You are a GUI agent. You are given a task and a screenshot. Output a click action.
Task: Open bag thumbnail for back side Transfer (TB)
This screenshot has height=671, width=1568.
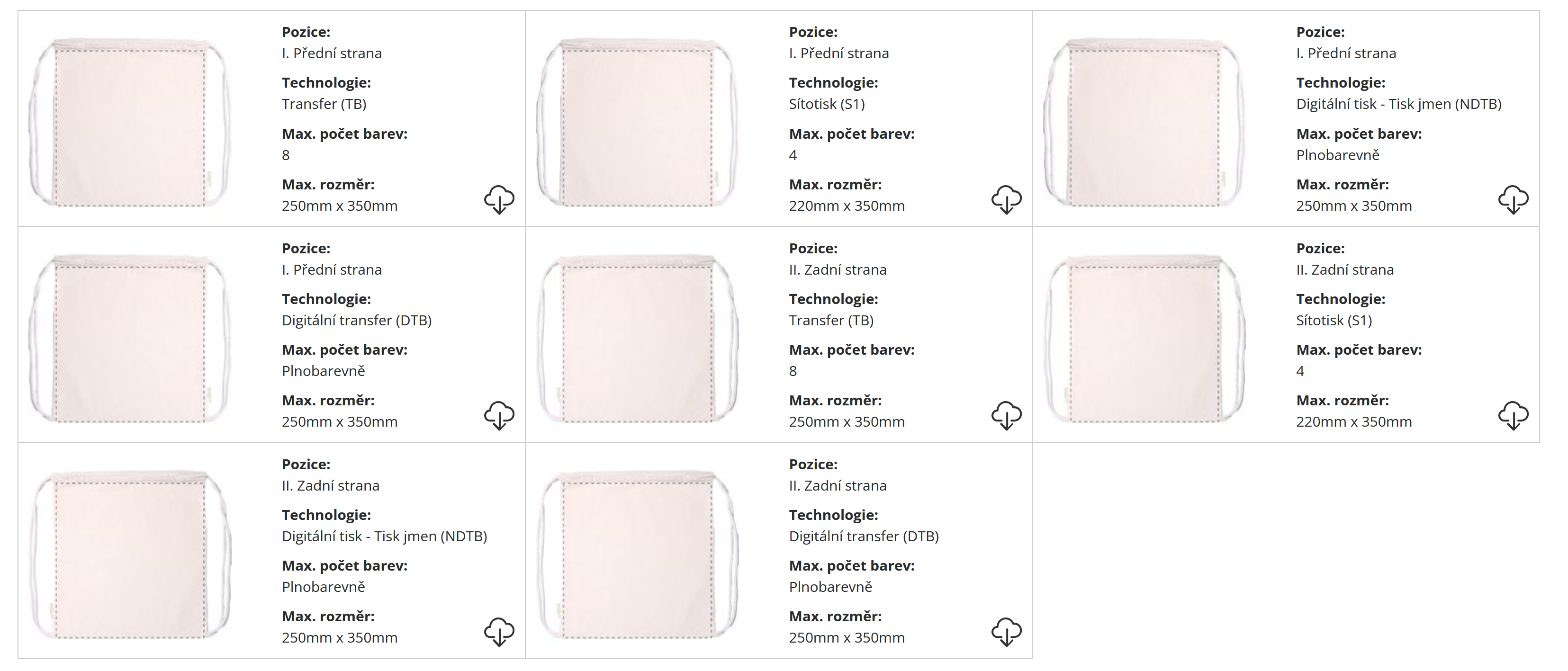tap(637, 340)
